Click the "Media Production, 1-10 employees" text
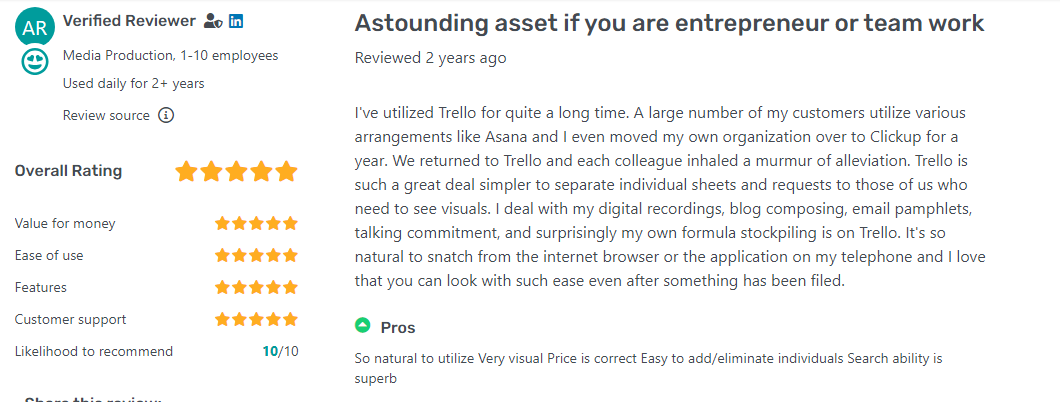This screenshot has height=402, width=1060. pyautogui.click(x=170, y=55)
